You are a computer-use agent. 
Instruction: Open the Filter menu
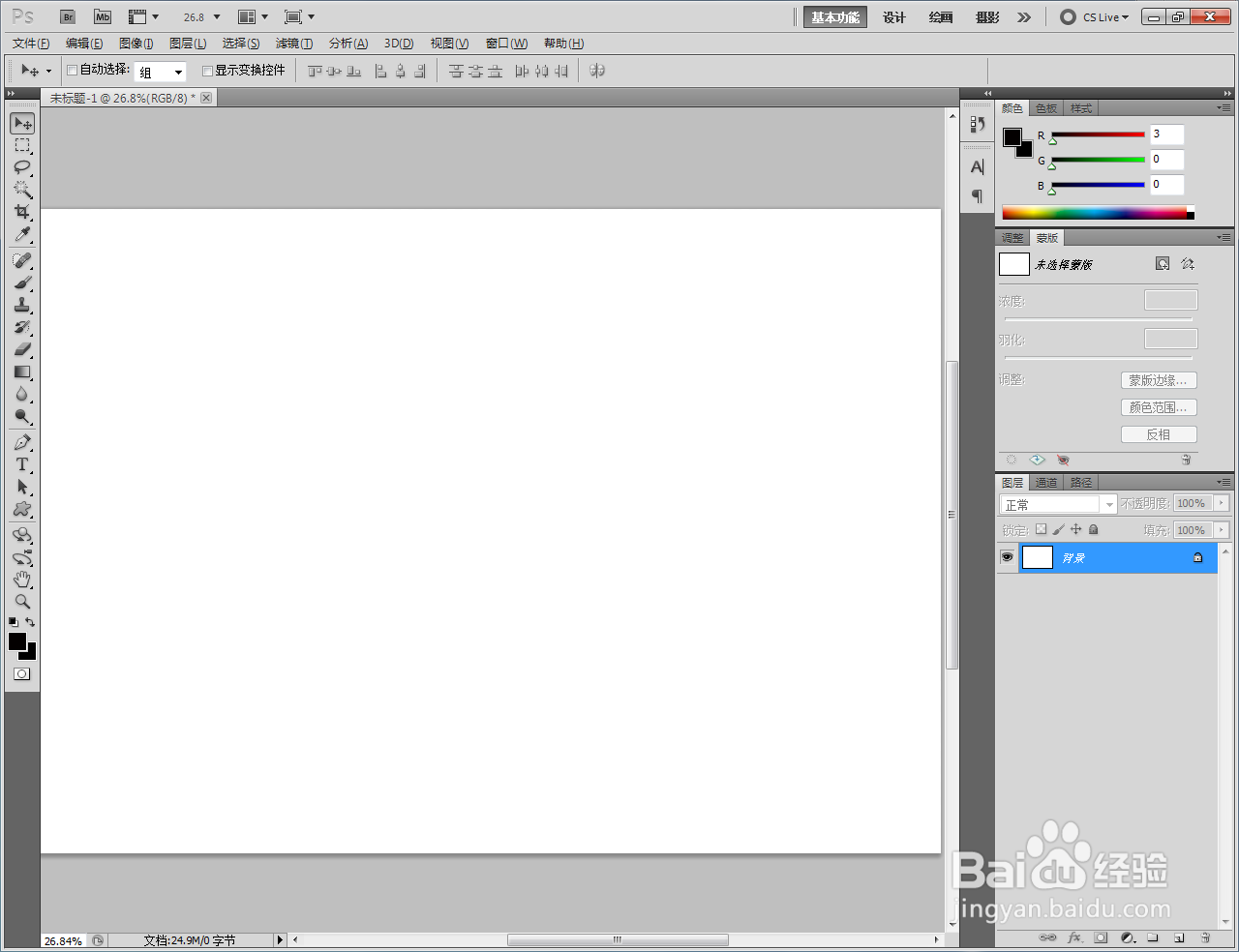pos(293,44)
